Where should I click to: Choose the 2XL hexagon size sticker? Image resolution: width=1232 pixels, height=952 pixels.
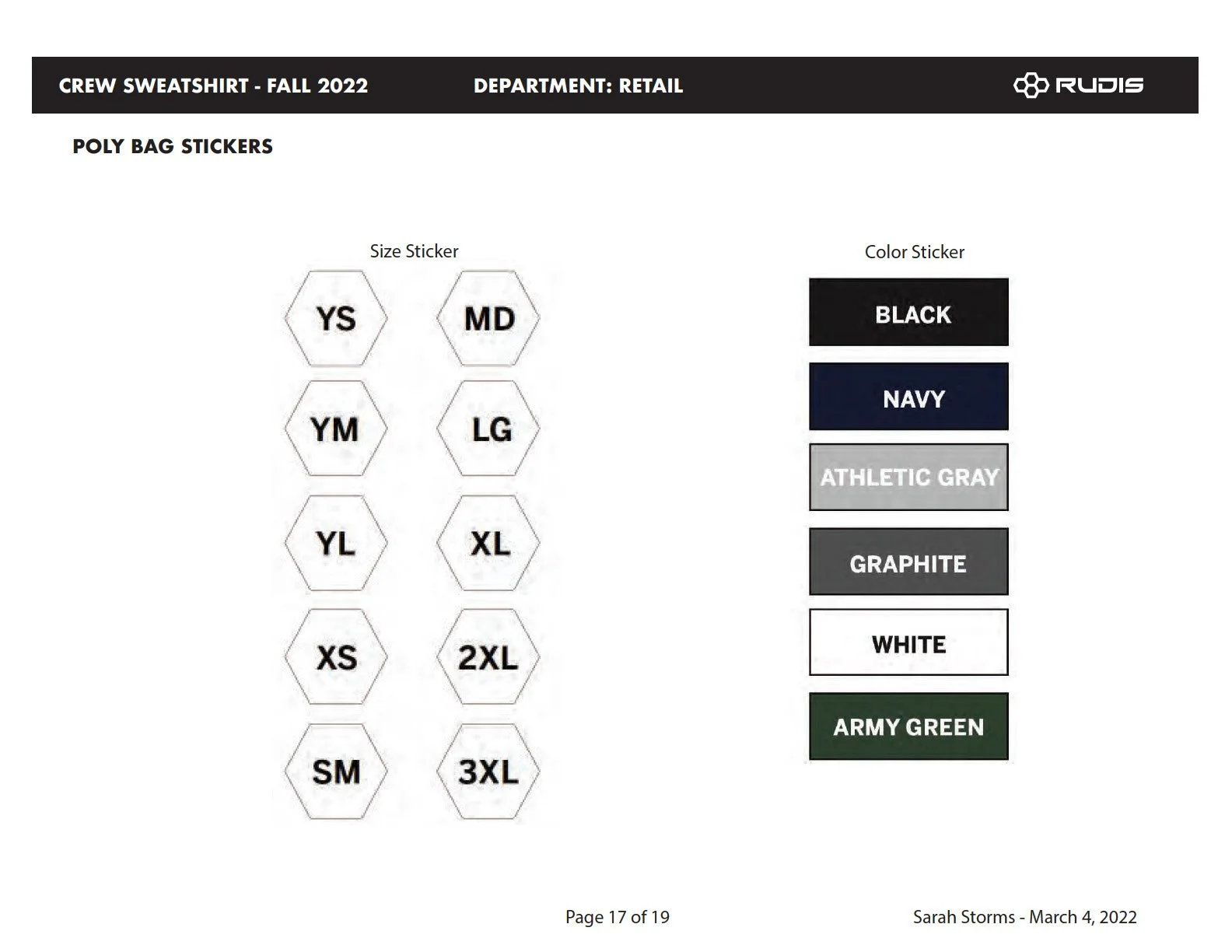click(488, 657)
